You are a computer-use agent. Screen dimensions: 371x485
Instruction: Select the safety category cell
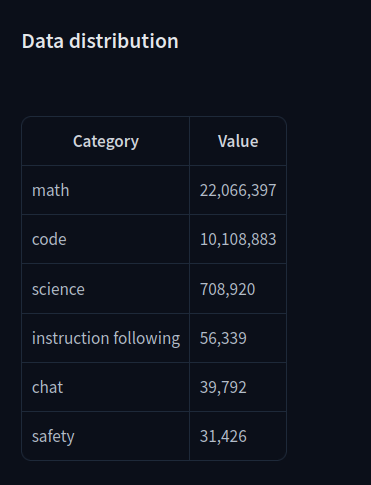[x=106, y=436]
